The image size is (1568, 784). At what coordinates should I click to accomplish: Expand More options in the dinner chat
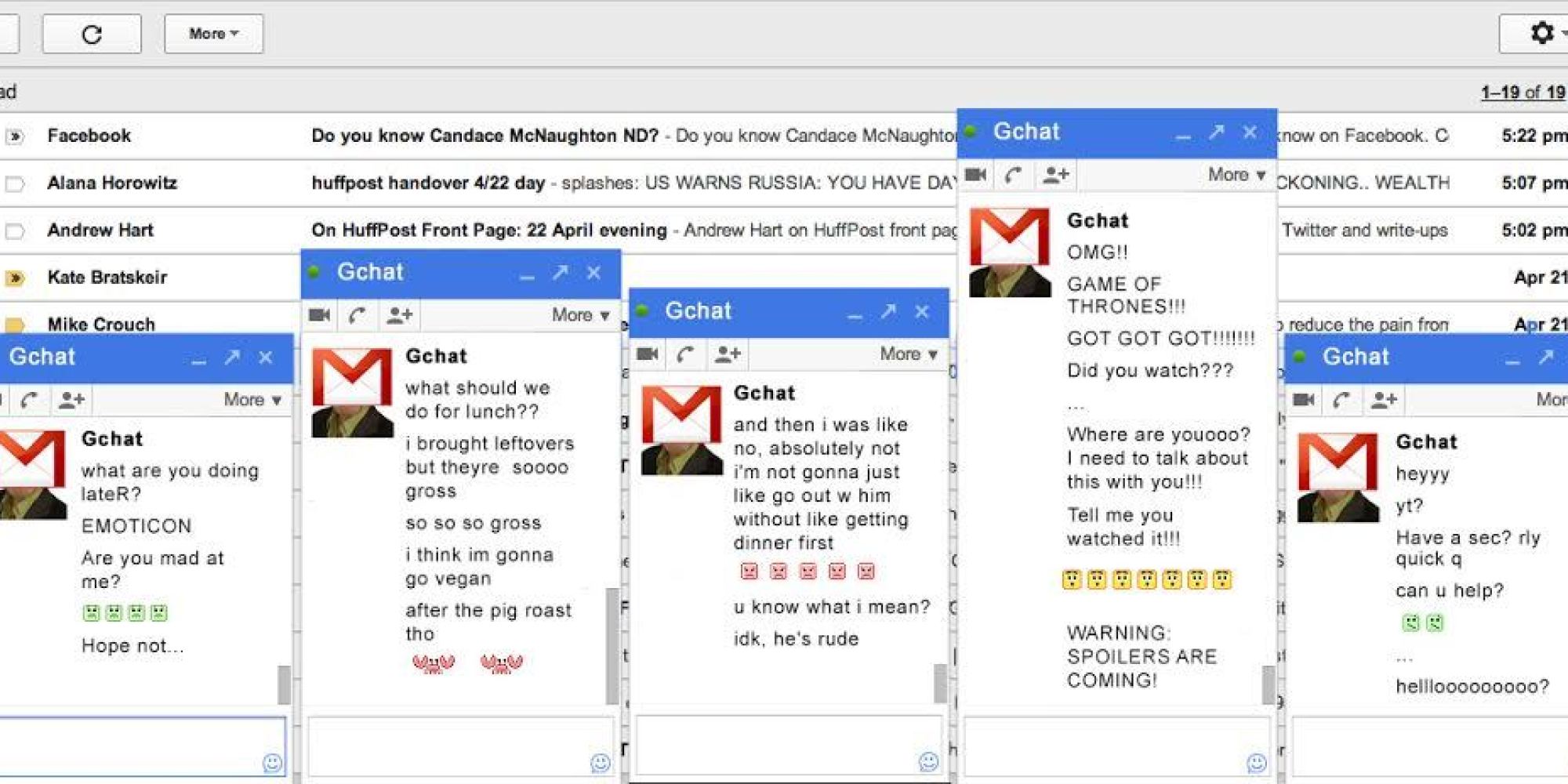pyautogui.click(x=909, y=354)
